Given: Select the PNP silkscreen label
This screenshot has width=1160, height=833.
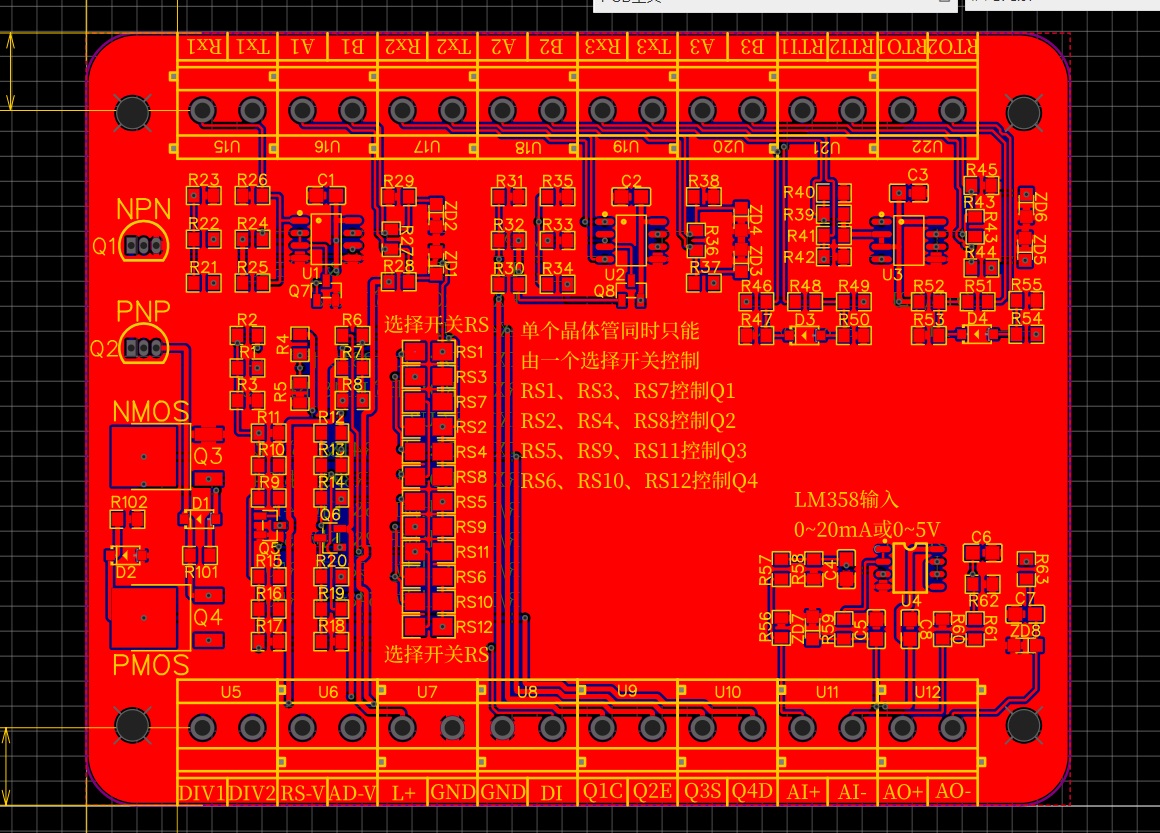Looking at the screenshot, I should tap(144, 311).
